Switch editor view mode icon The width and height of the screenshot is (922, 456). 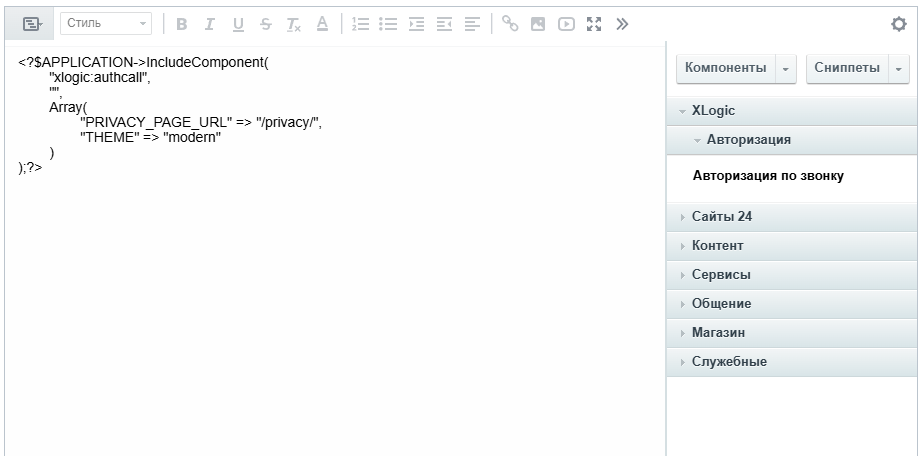pyautogui.click(x=32, y=23)
